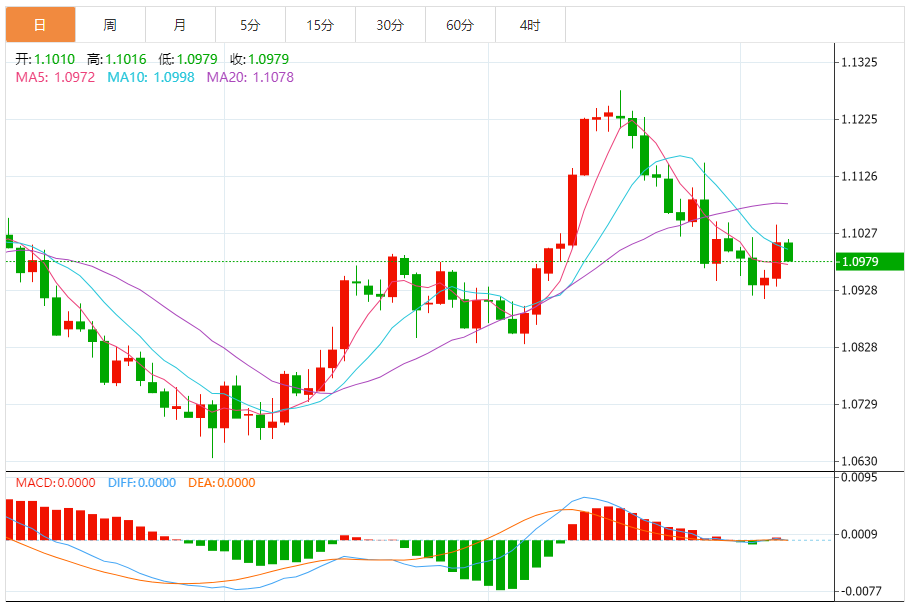Click the MACD:0.0000 indicator label
This screenshot has height=602, width=913.
pos(55,483)
